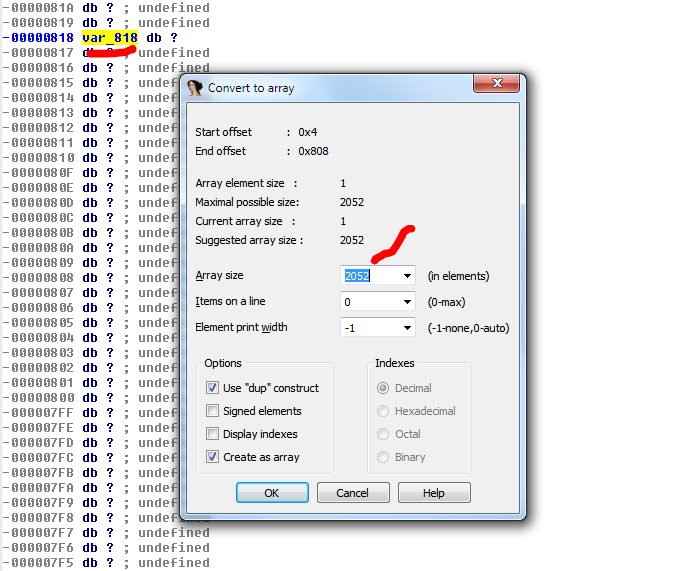Image resolution: width=679 pixels, height=571 pixels.
Task: Choose Hexadecimal index radio button
Action: 383,411
